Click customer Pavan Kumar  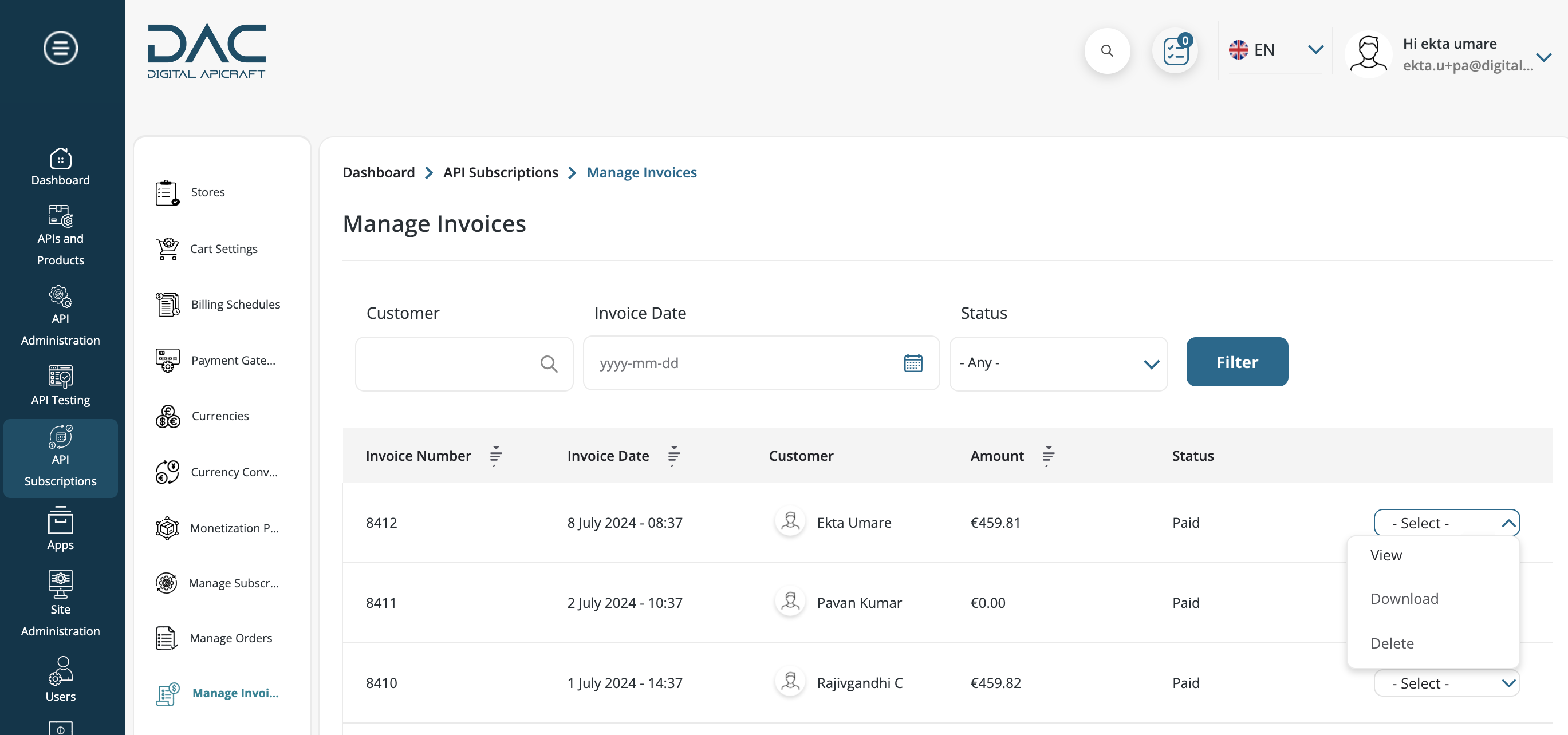click(859, 603)
